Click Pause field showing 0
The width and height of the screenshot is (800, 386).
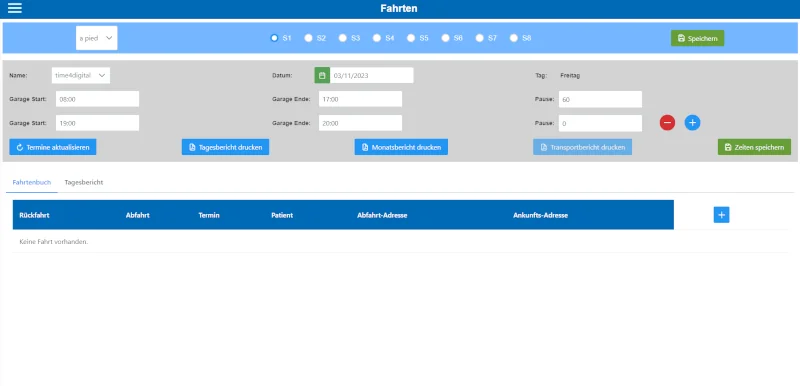click(x=600, y=123)
